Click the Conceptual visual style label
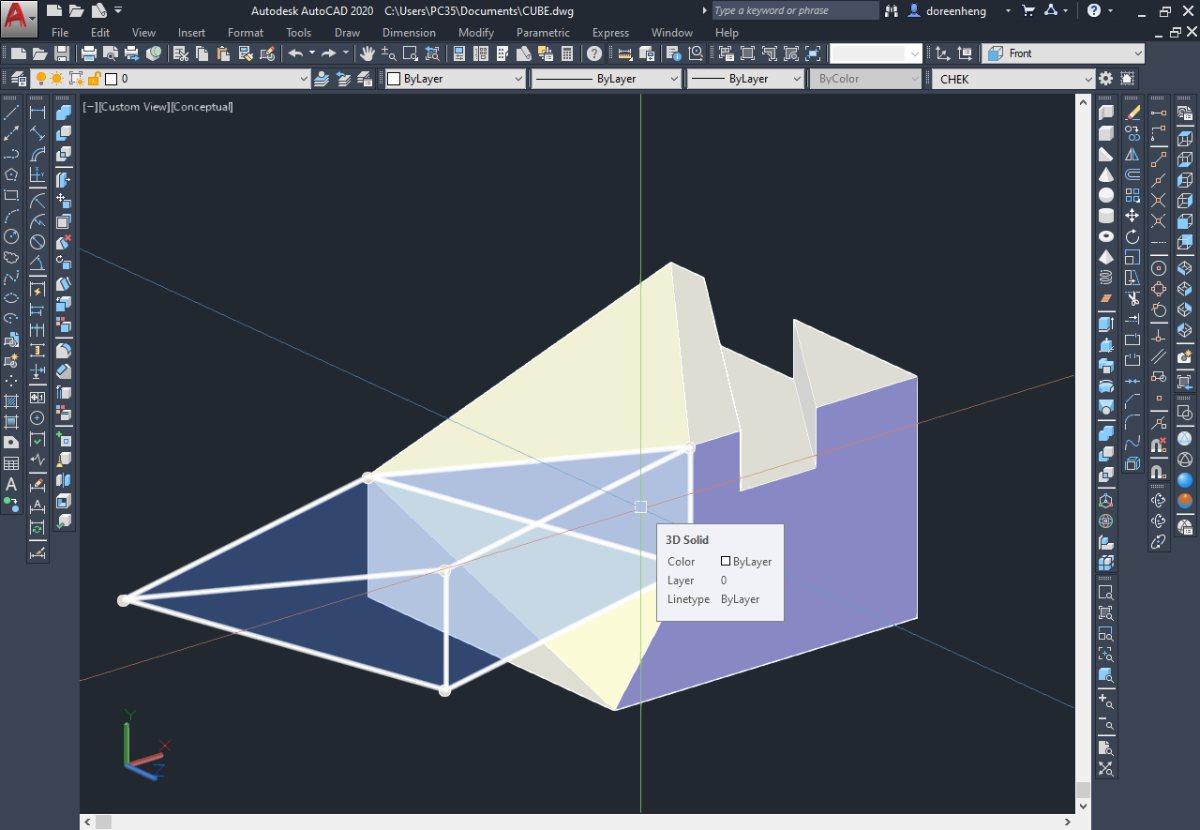1200x830 pixels. [203, 107]
